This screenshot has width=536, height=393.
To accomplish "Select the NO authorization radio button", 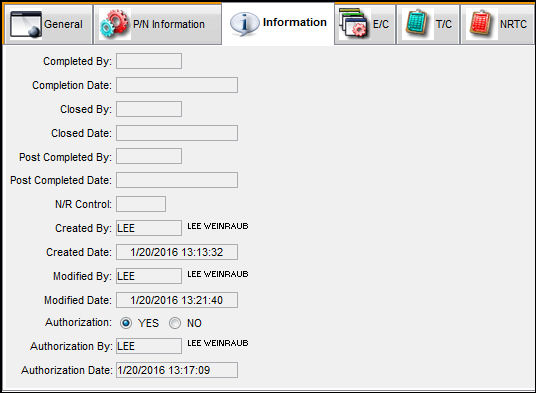I will coord(175,323).
